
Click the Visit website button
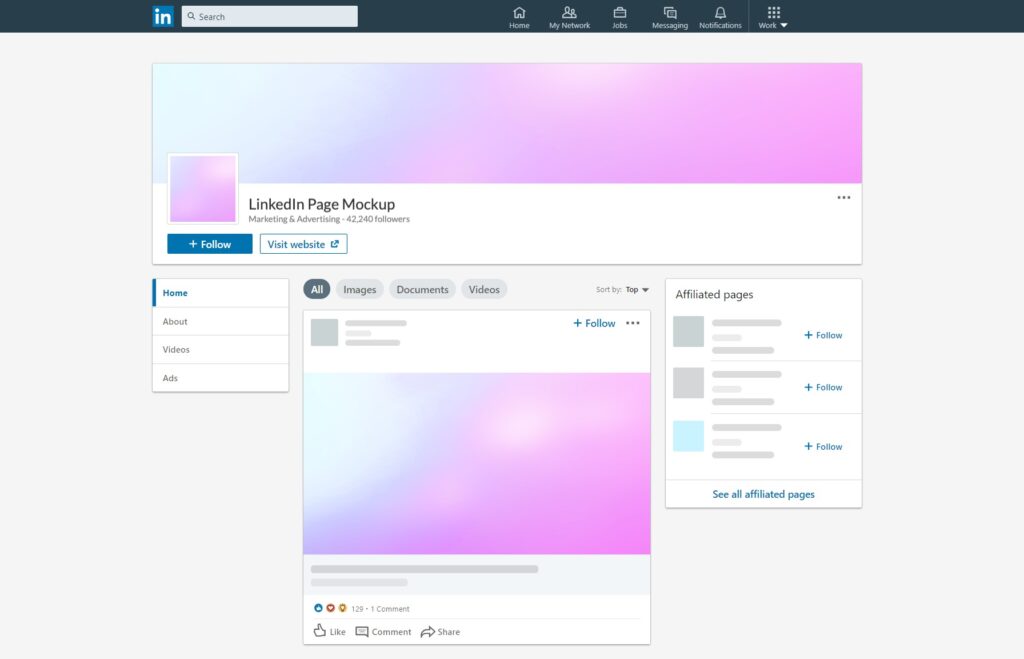[304, 244]
